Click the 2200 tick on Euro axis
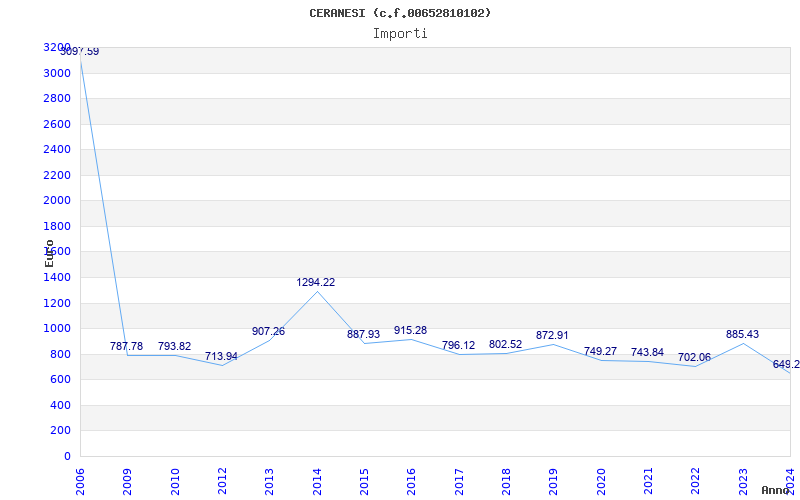The height and width of the screenshot is (500, 800). click(57, 175)
